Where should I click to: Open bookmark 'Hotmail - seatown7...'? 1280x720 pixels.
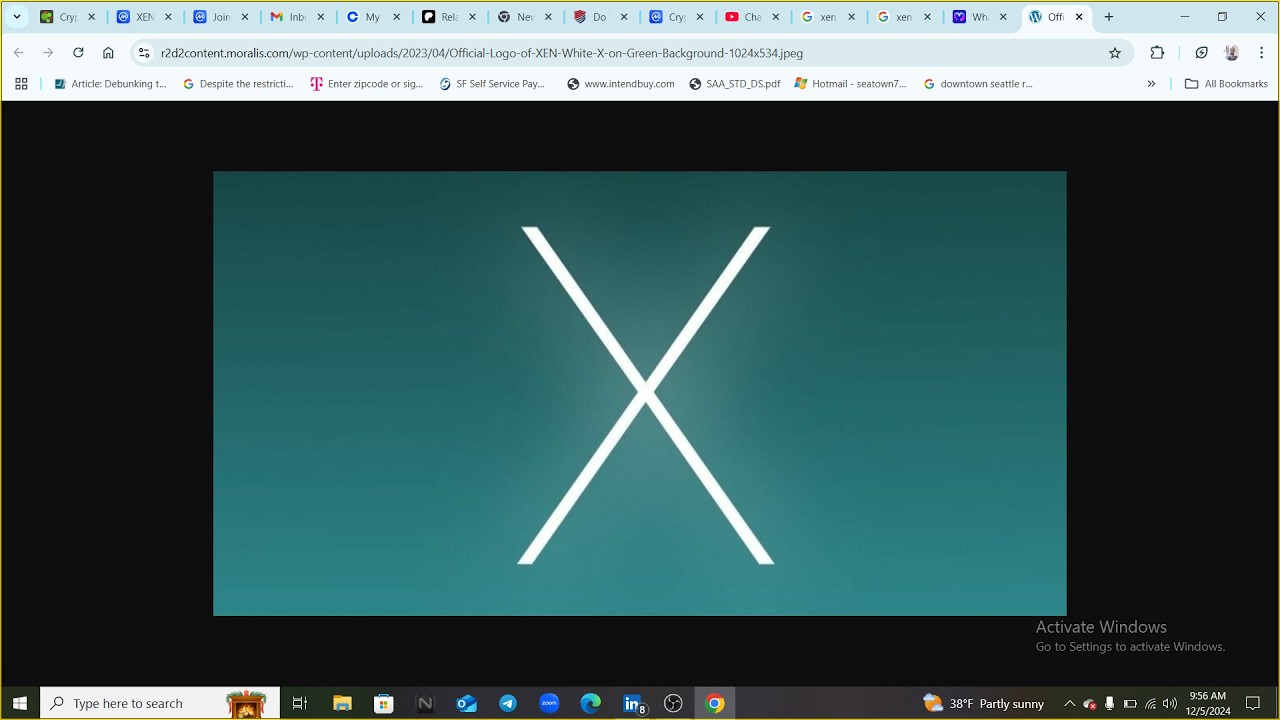pos(850,84)
